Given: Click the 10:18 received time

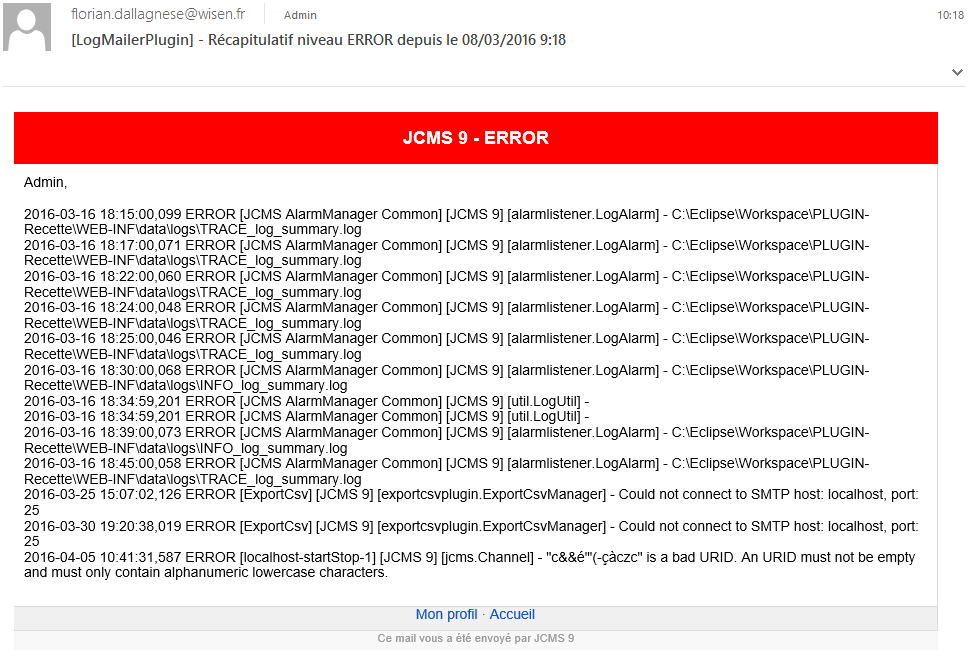Looking at the screenshot, I should [x=950, y=15].
